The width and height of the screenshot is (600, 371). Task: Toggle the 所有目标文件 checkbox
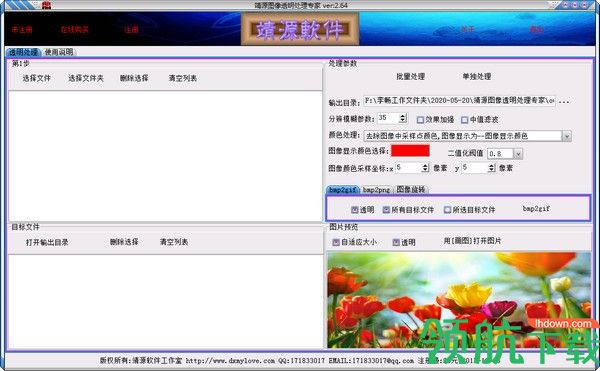(x=386, y=210)
